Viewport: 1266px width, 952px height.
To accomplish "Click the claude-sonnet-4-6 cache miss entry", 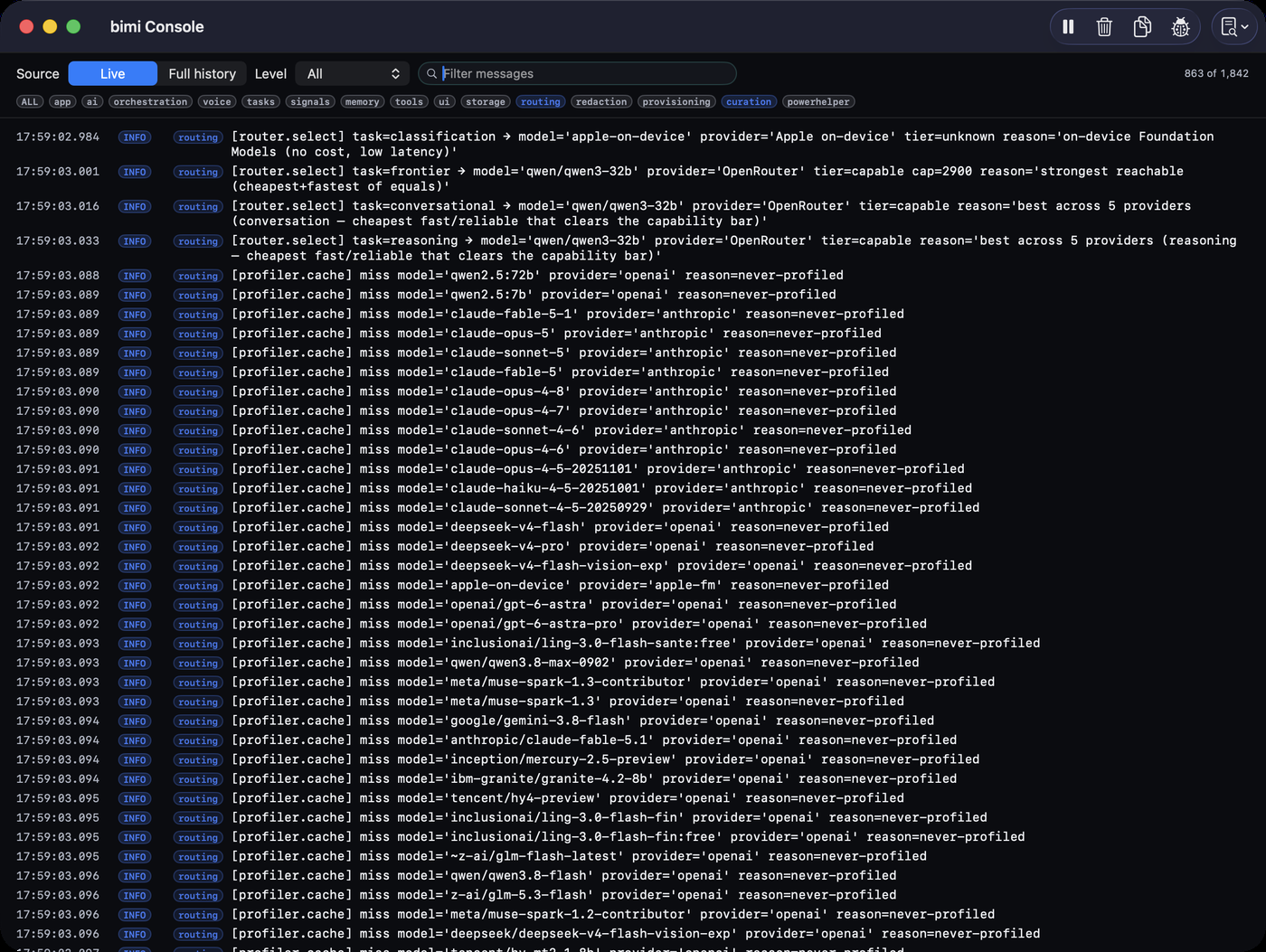I will (633, 430).
